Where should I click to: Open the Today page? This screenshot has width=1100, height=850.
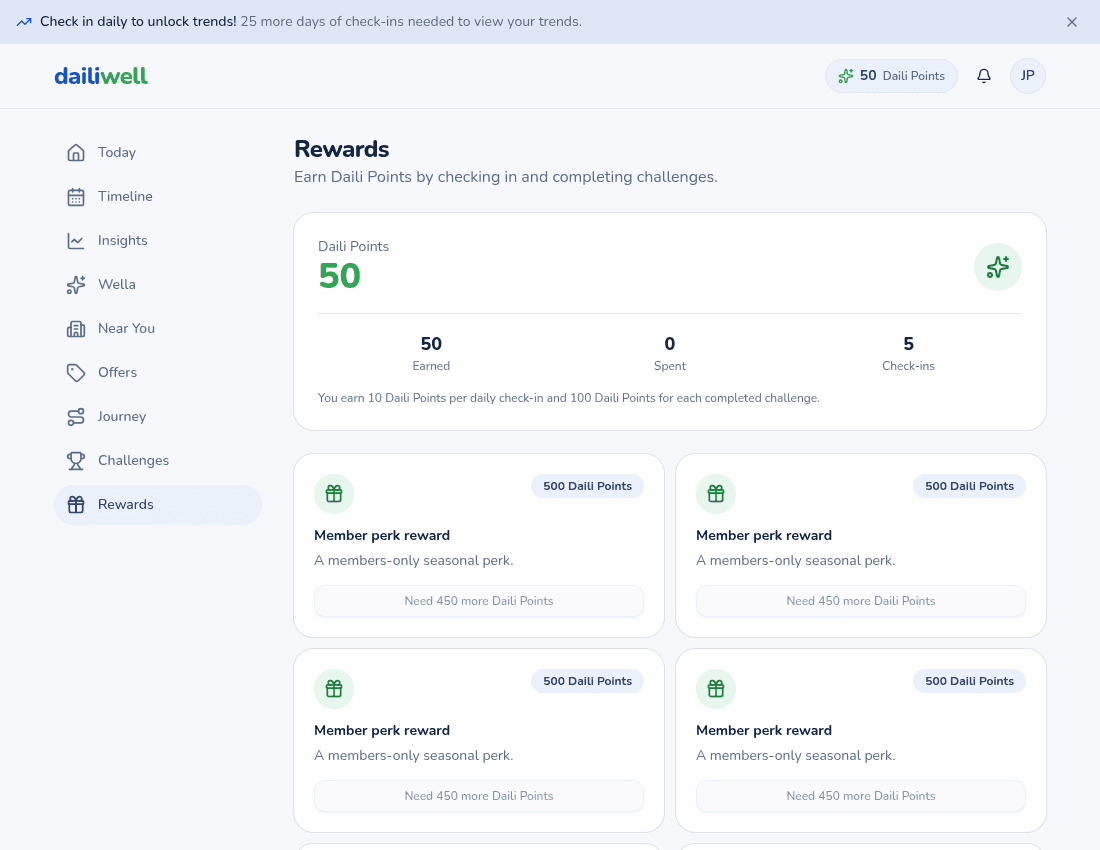coord(158,152)
